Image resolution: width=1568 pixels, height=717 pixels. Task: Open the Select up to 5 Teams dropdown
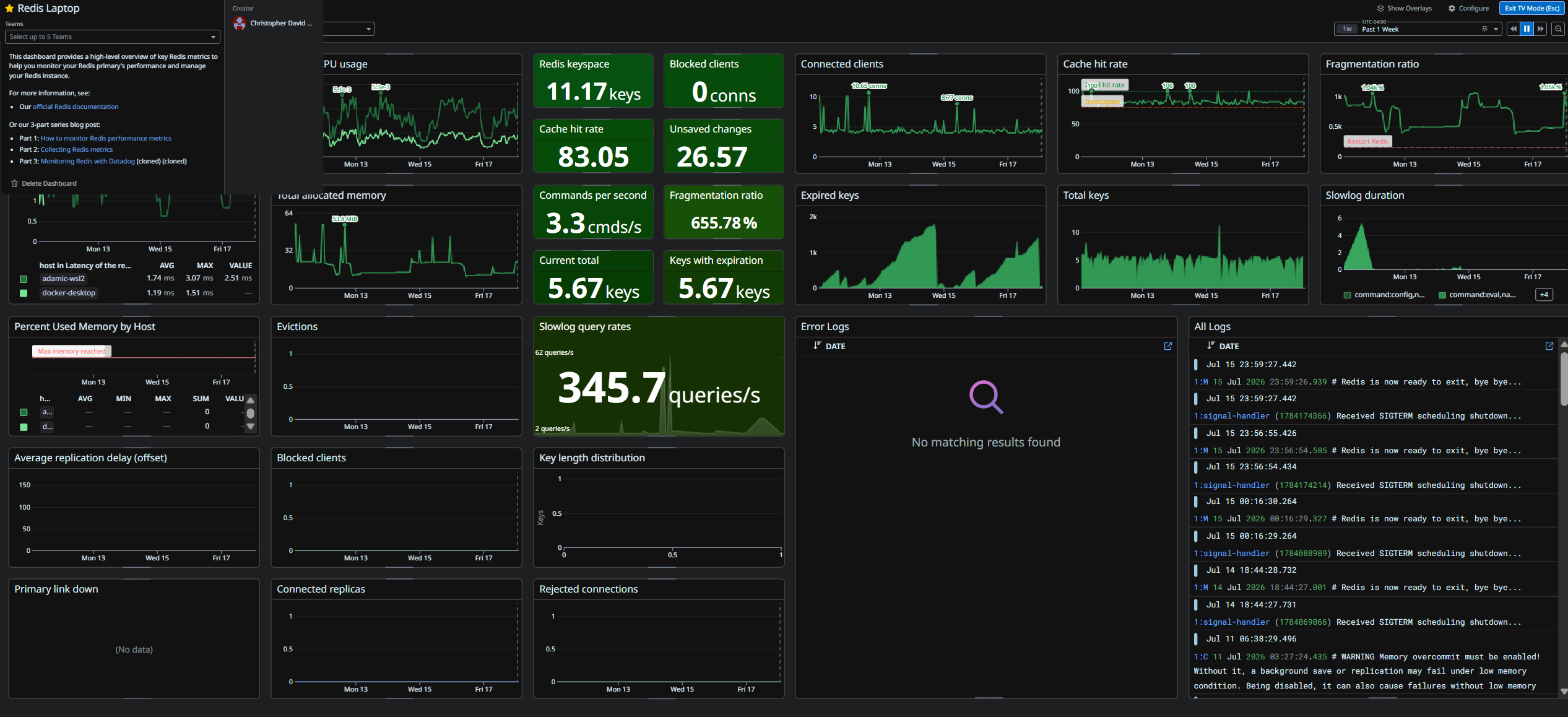(112, 37)
